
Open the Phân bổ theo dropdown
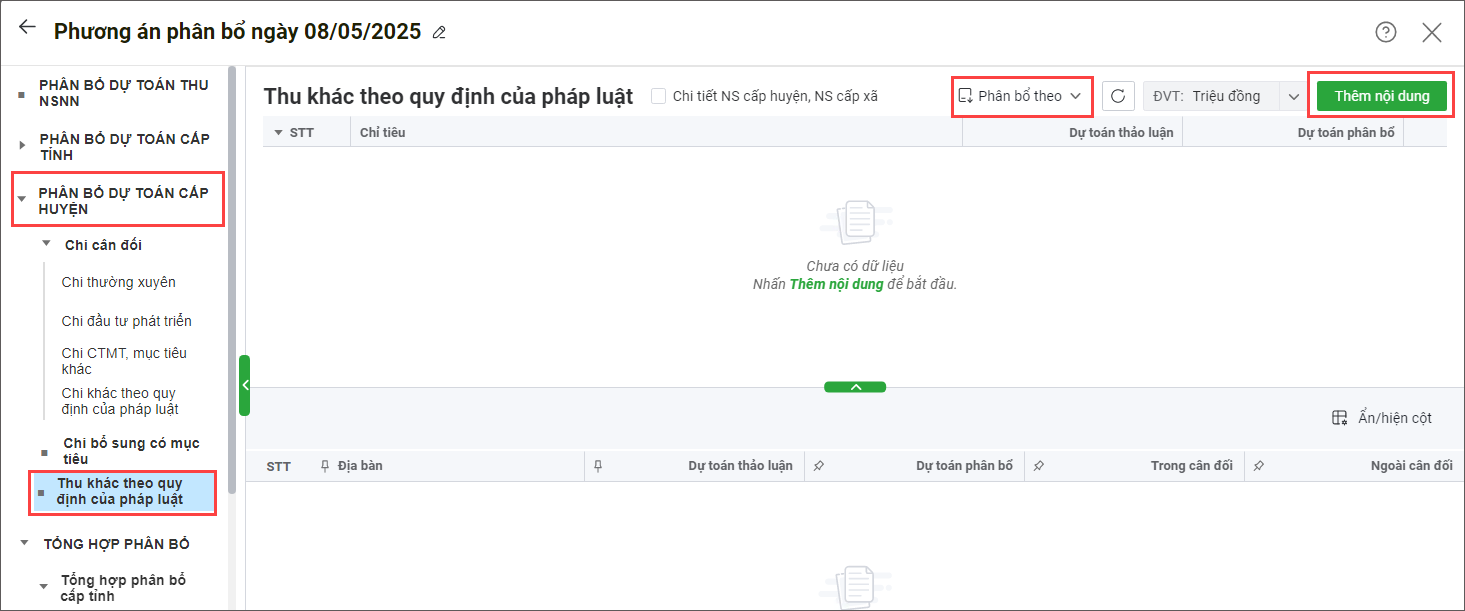pyautogui.click(x=1021, y=96)
